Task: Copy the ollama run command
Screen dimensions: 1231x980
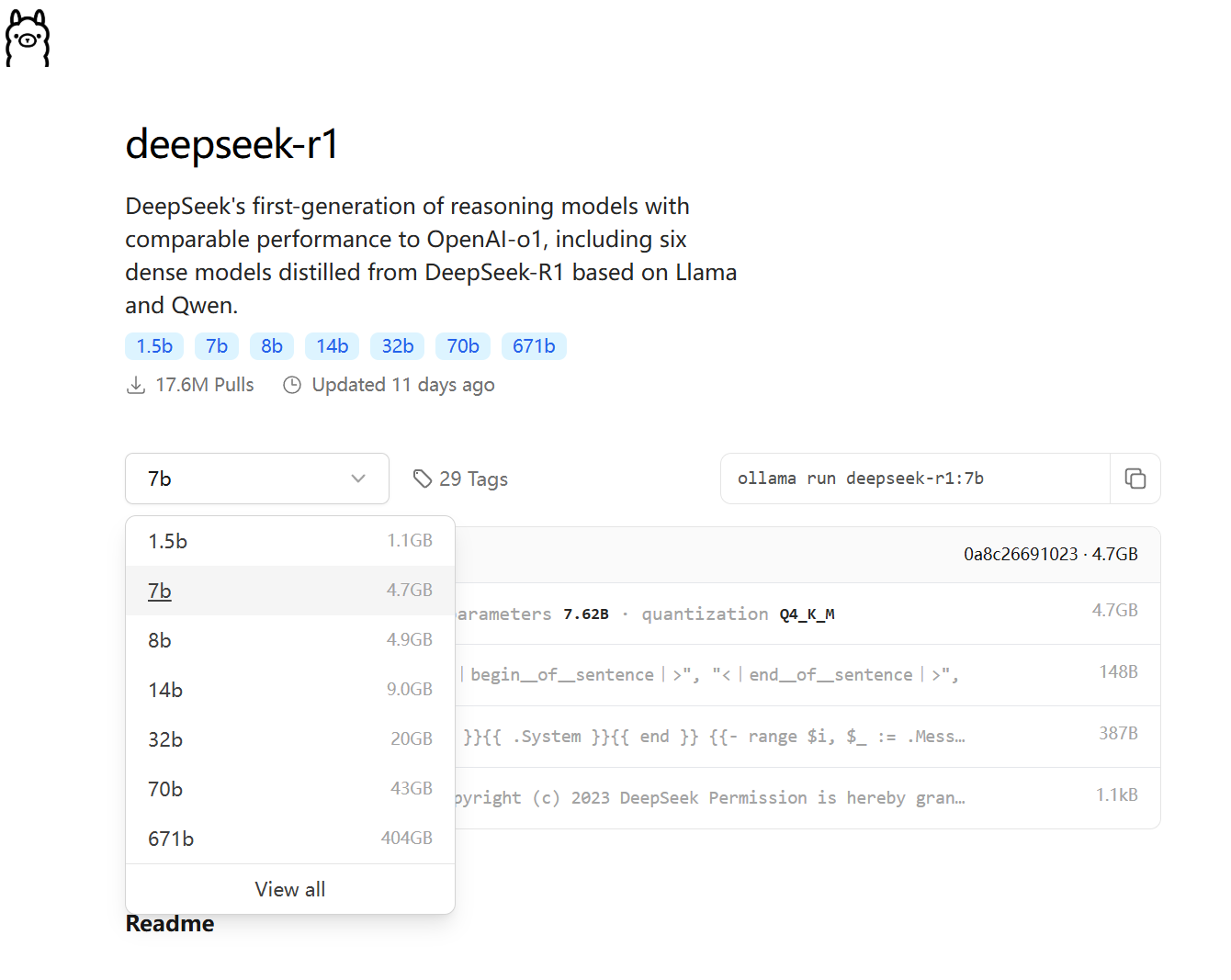Action: tap(1135, 479)
